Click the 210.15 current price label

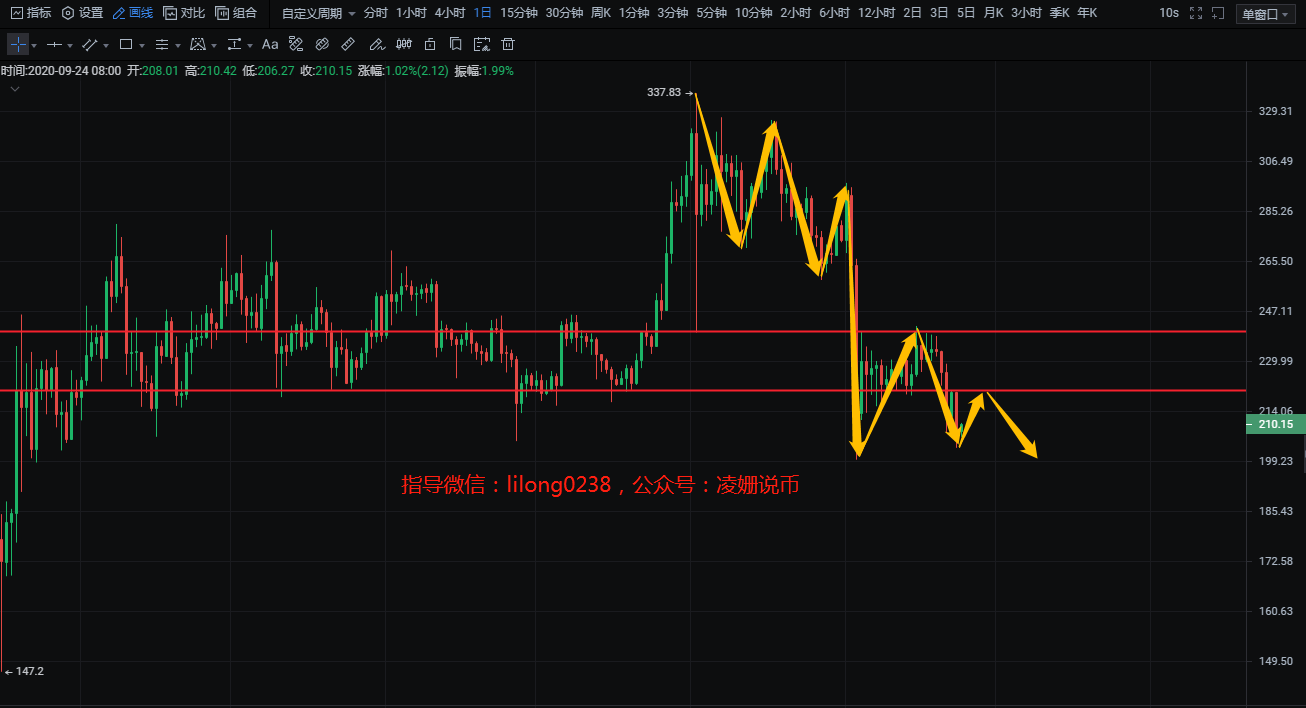pyautogui.click(x=1274, y=425)
